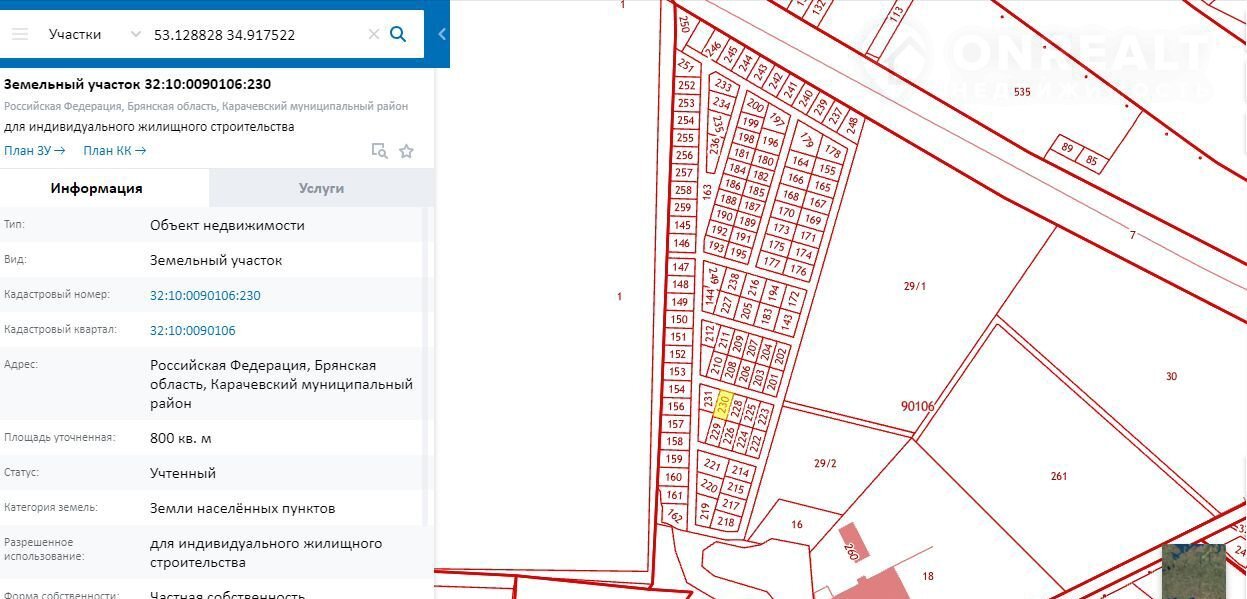This screenshot has height=599, width=1247.
Task: Open the hamburger menu in search bar
Action: (20, 34)
